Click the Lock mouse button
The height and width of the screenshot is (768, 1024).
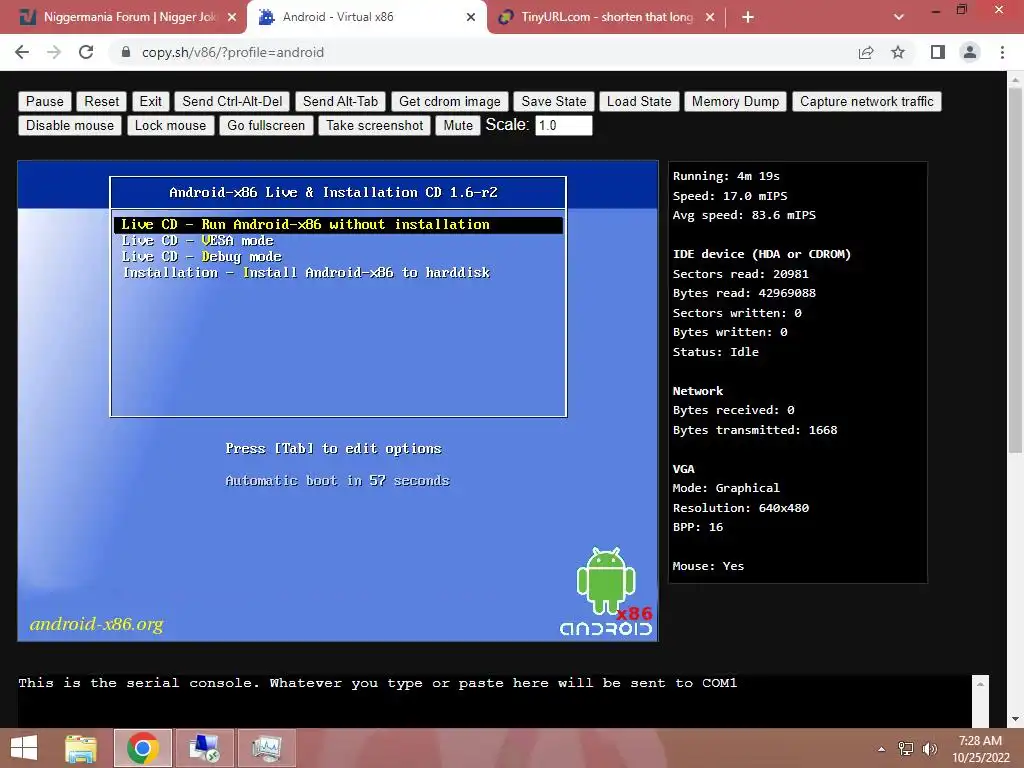point(170,125)
